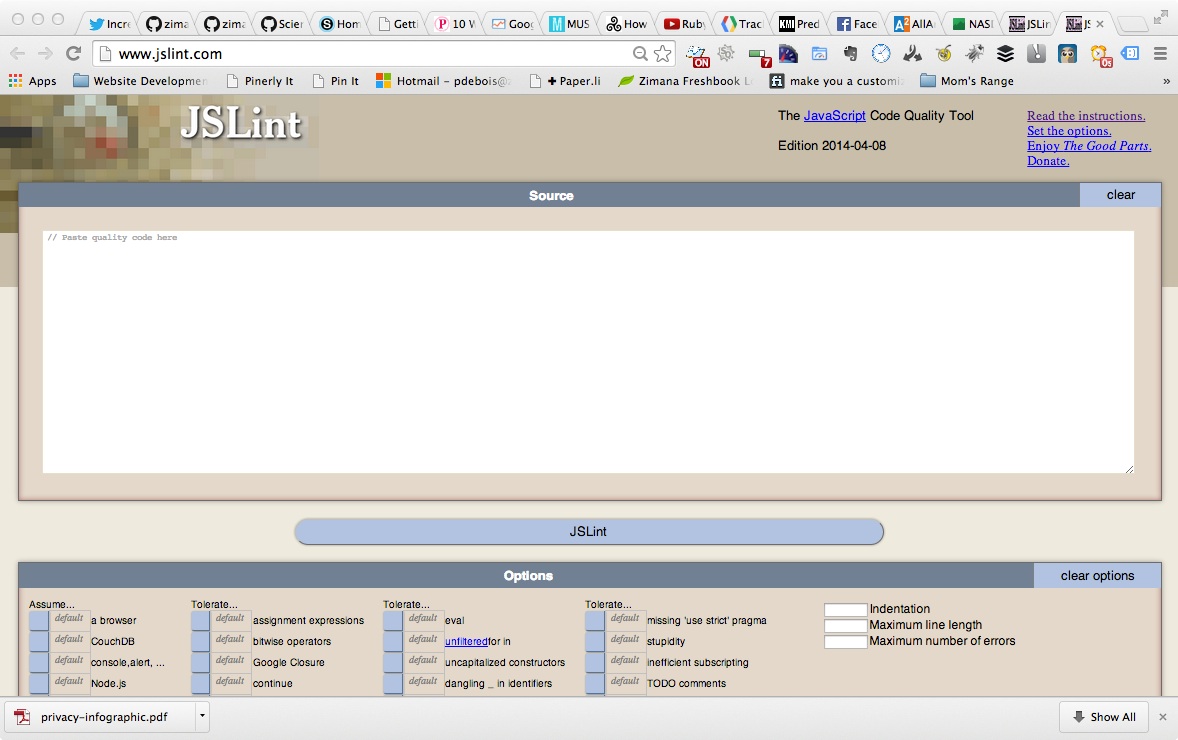The image size is (1178, 740).
Task: Switch to the NASI tab
Action: pos(972,23)
